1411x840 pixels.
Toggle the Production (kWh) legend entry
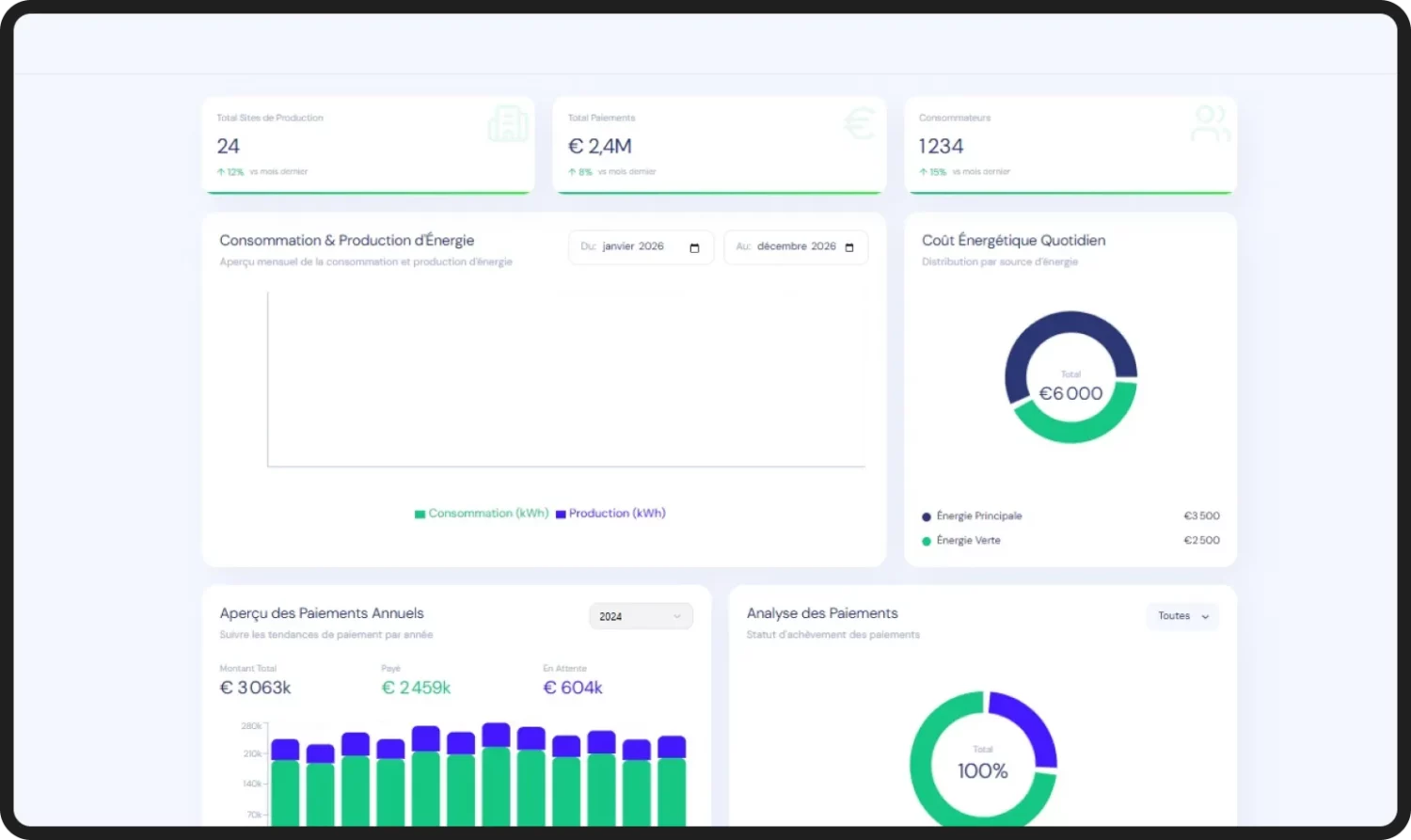click(x=610, y=513)
